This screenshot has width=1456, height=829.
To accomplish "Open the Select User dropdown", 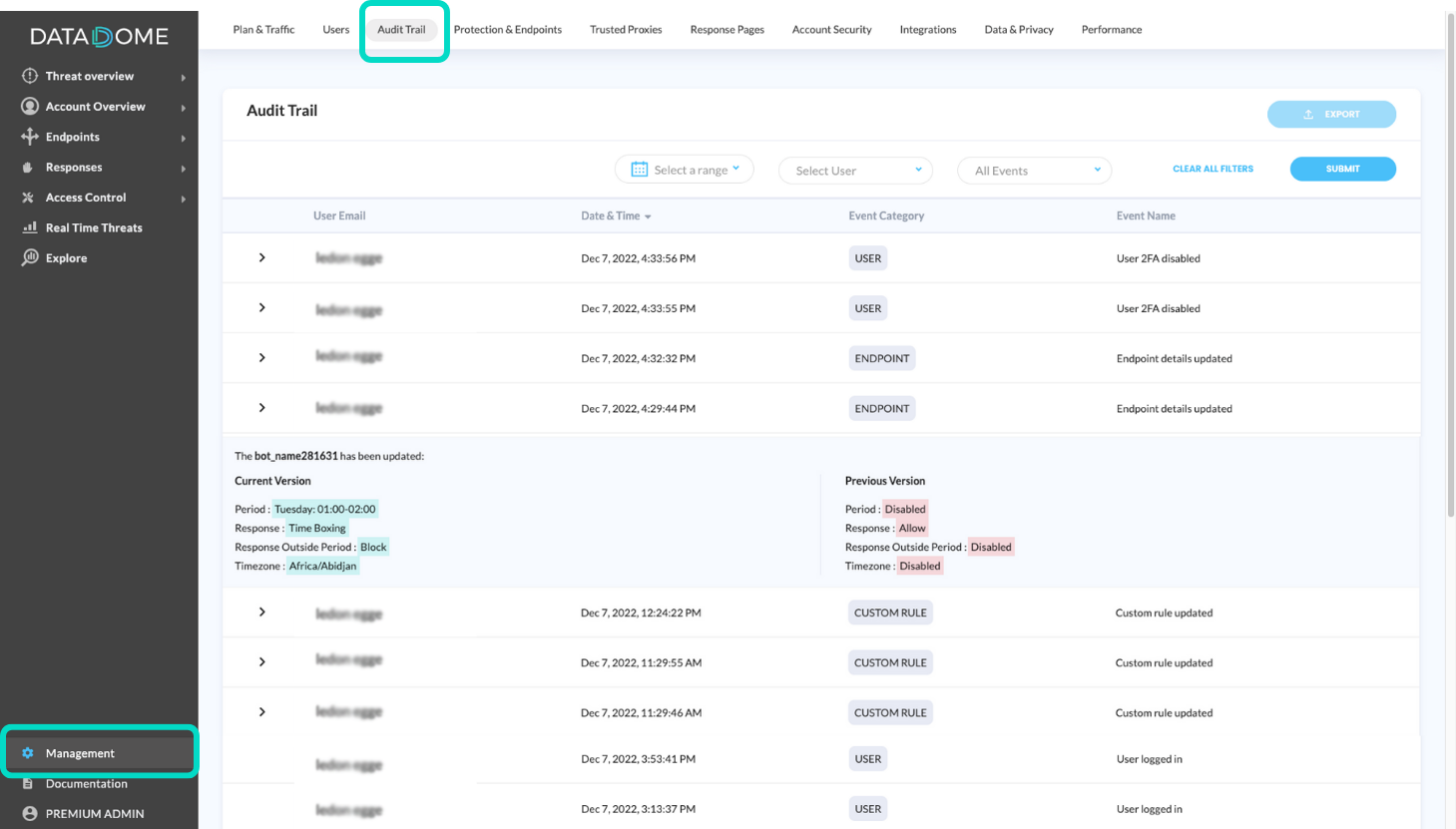I will coord(854,170).
